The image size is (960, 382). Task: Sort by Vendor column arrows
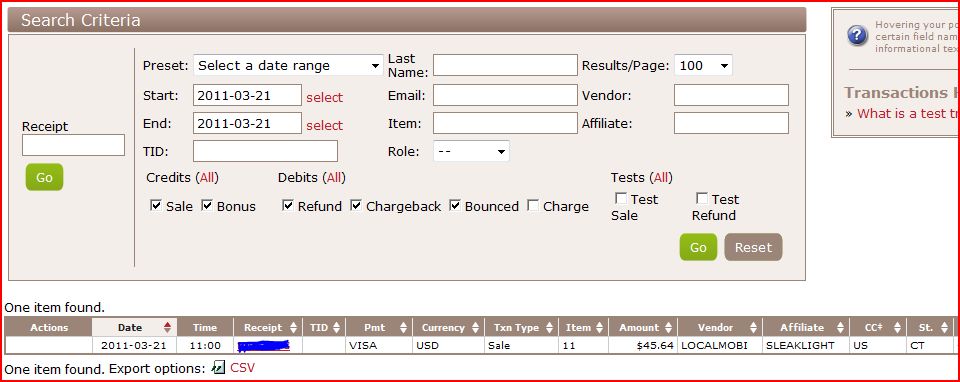(x=754, y=328)
